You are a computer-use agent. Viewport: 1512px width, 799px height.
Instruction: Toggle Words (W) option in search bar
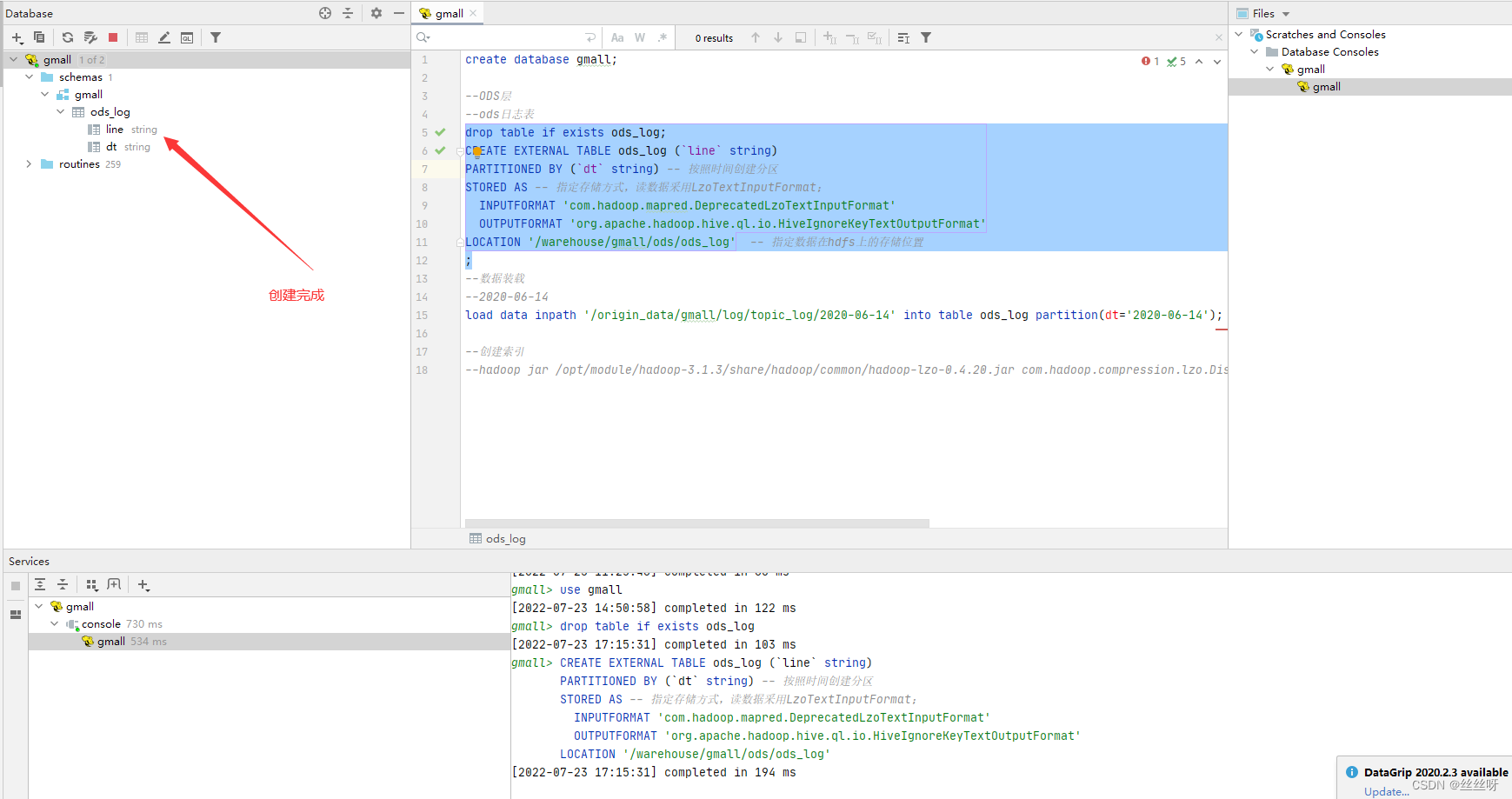click(640, 37)
